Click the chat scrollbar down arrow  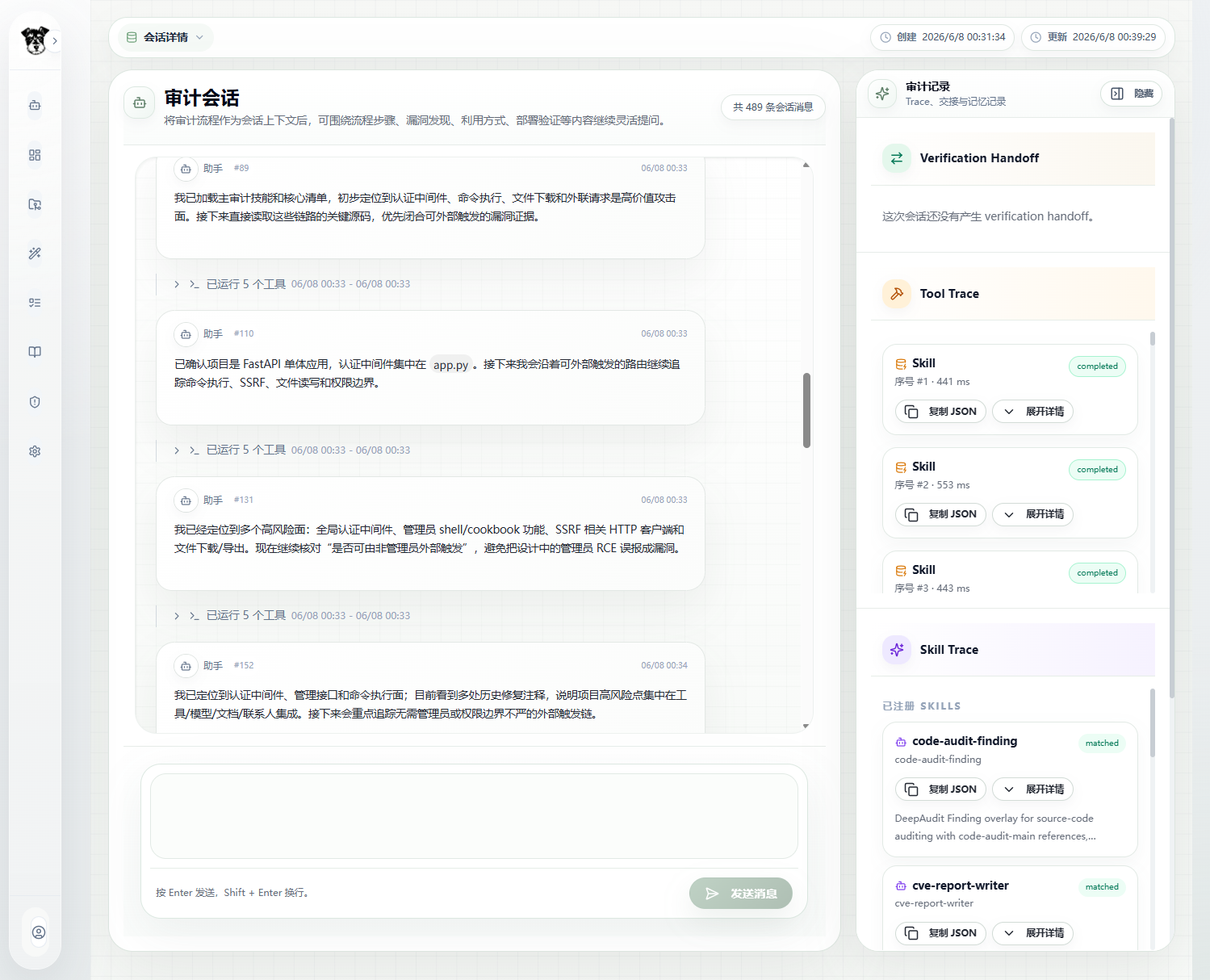pos(806,727)
